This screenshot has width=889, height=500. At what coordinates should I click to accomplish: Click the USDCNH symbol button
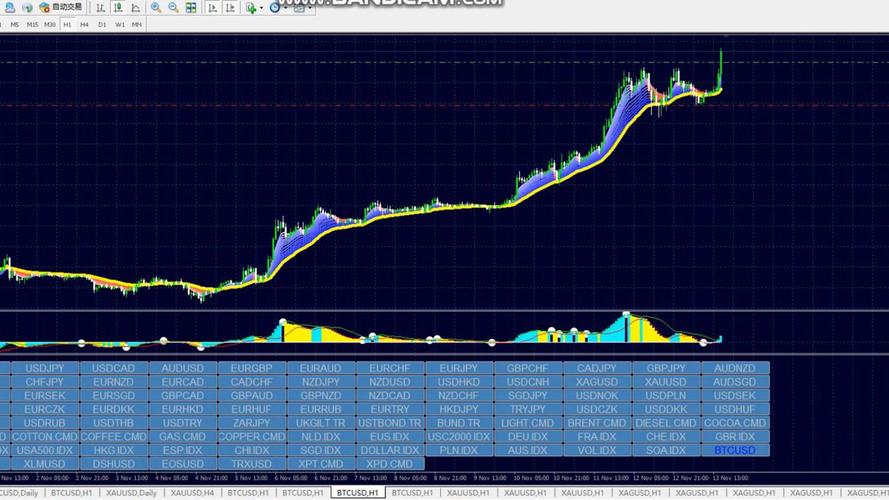click(528, 382)
